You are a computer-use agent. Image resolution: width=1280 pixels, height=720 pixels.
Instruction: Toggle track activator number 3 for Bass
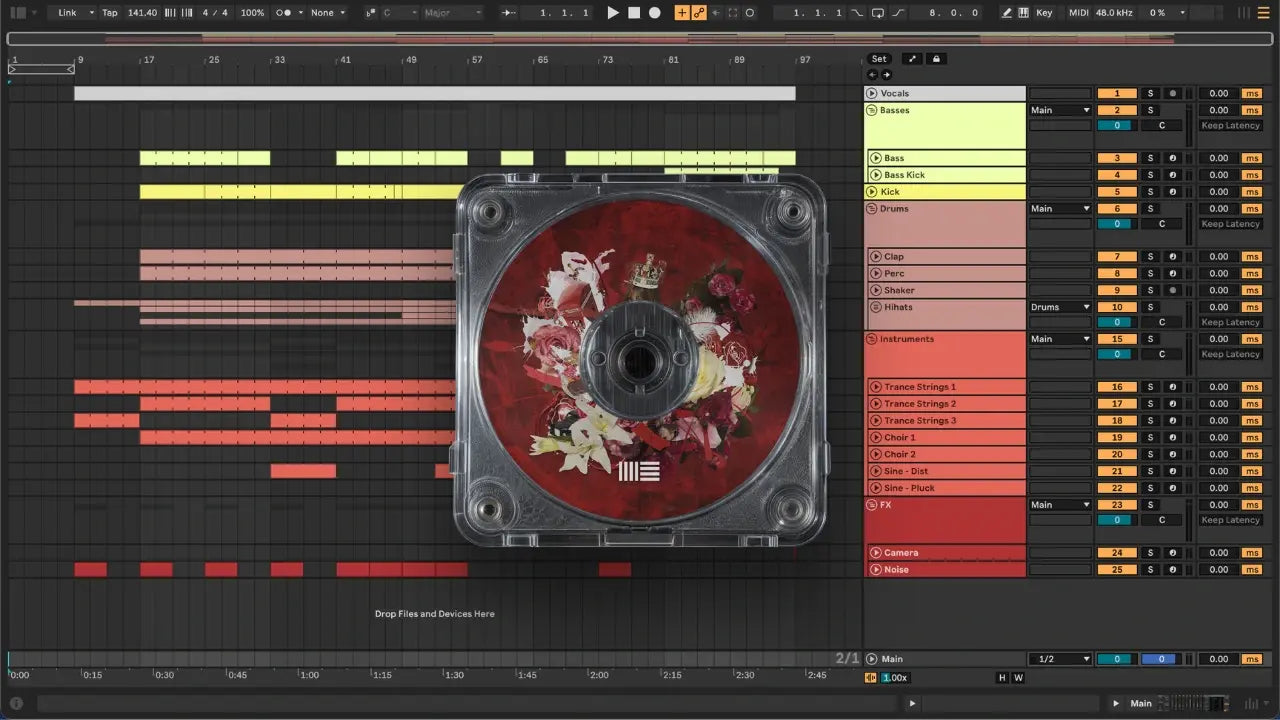[x=1117, y=158]
